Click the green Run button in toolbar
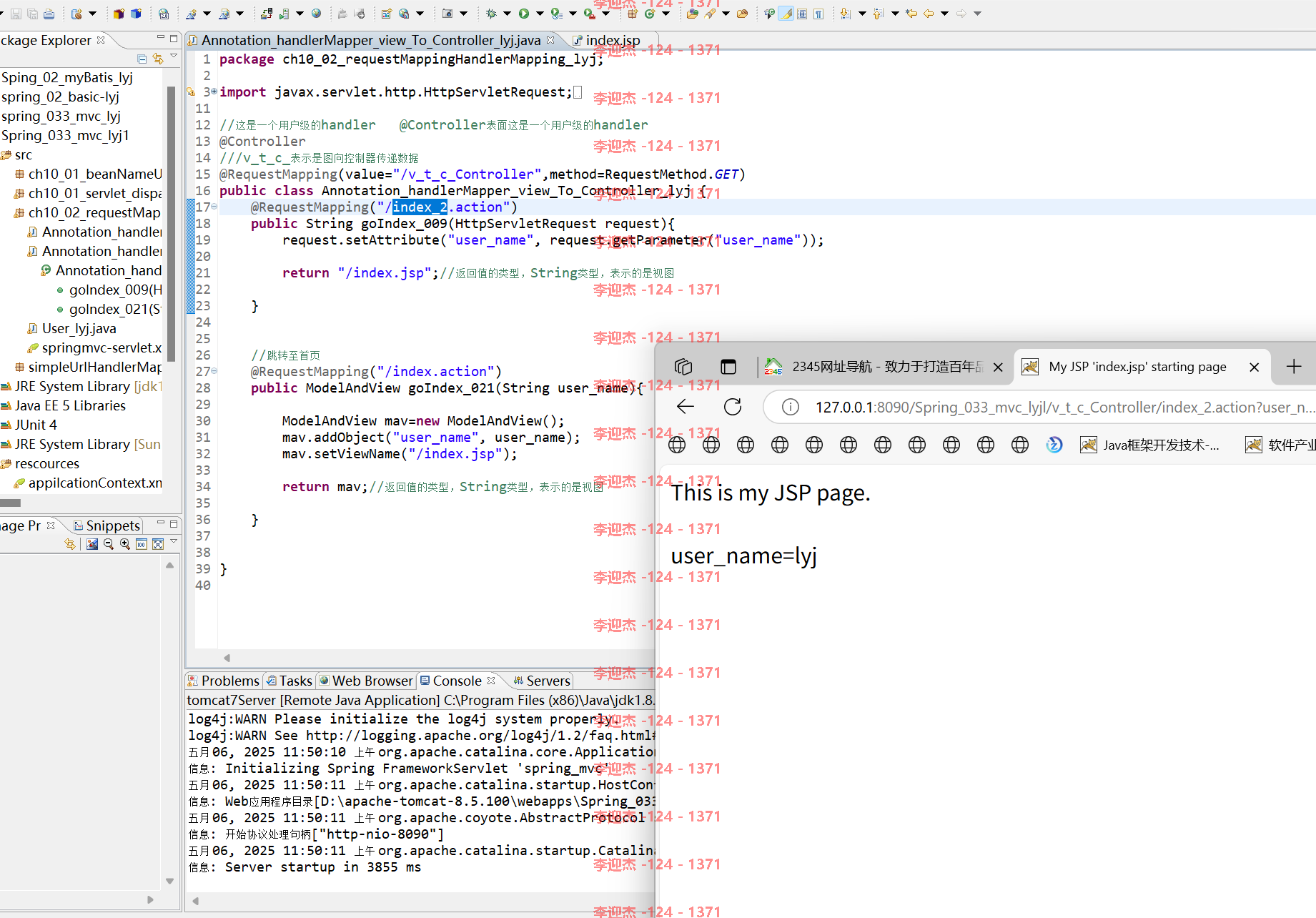 click(x=524, y=14)
